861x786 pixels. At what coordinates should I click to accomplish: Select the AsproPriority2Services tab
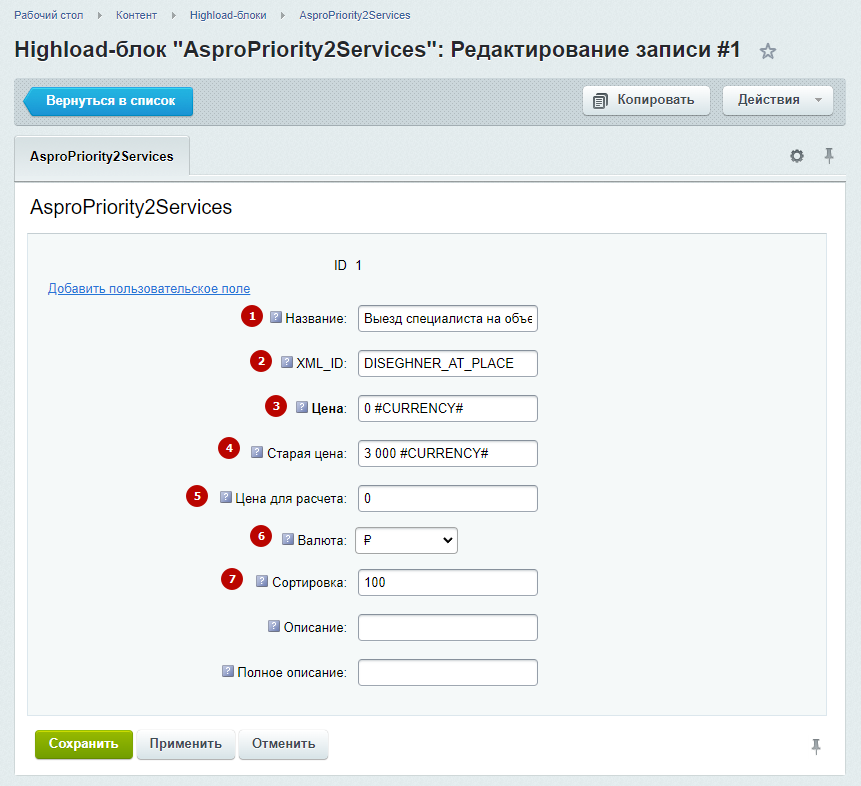point(102,157)
